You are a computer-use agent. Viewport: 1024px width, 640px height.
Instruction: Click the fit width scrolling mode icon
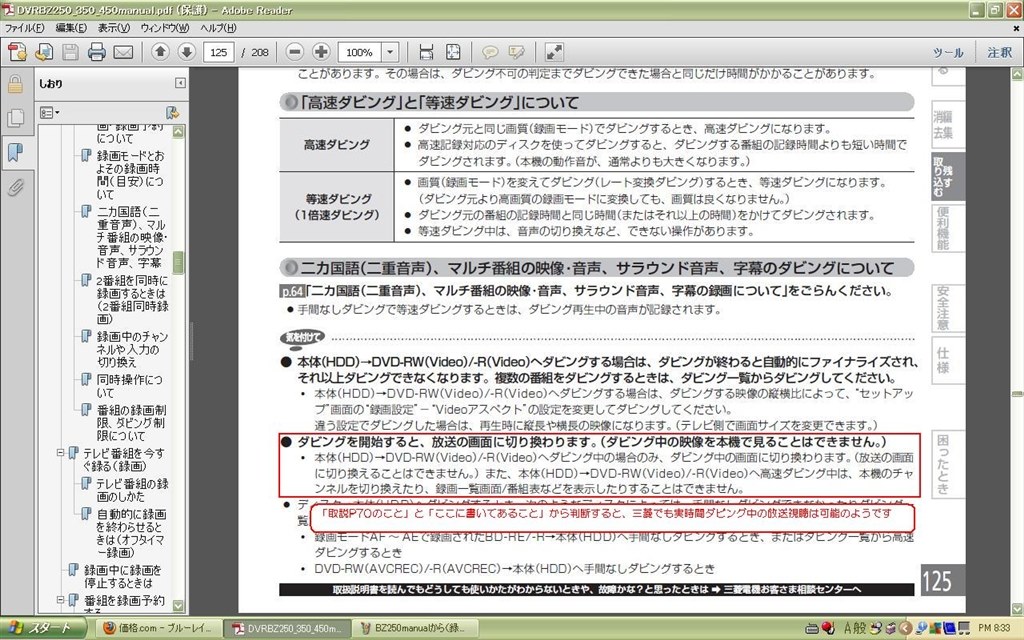(426, 52)
